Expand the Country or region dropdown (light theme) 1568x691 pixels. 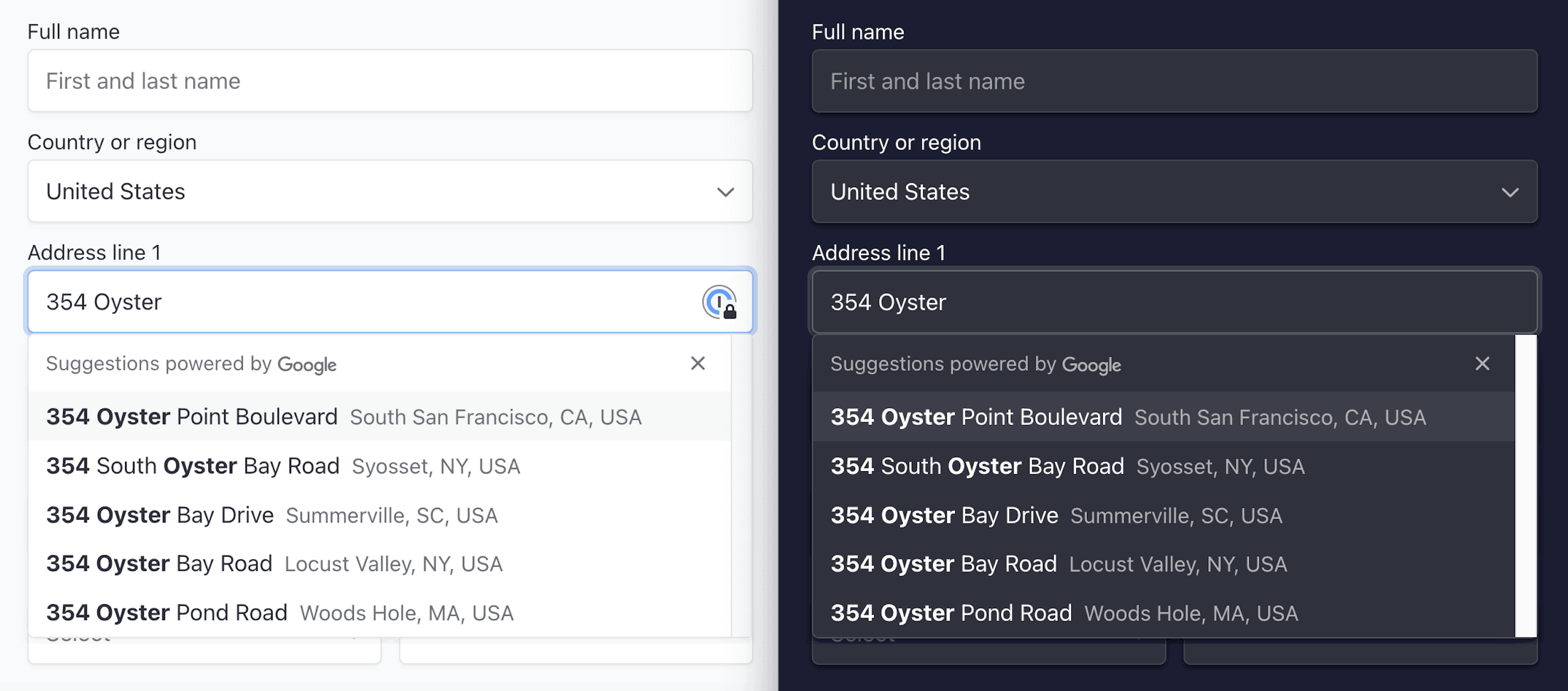[390, 192]
